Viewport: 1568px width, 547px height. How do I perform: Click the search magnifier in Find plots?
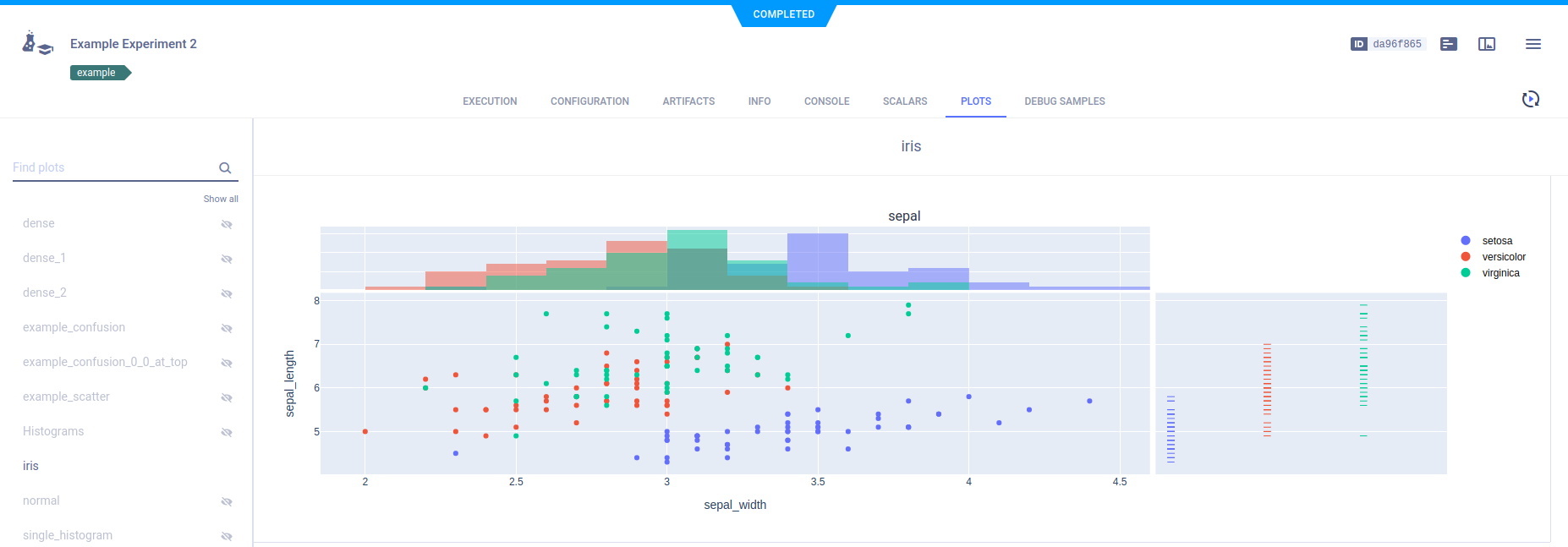point(225,168)
